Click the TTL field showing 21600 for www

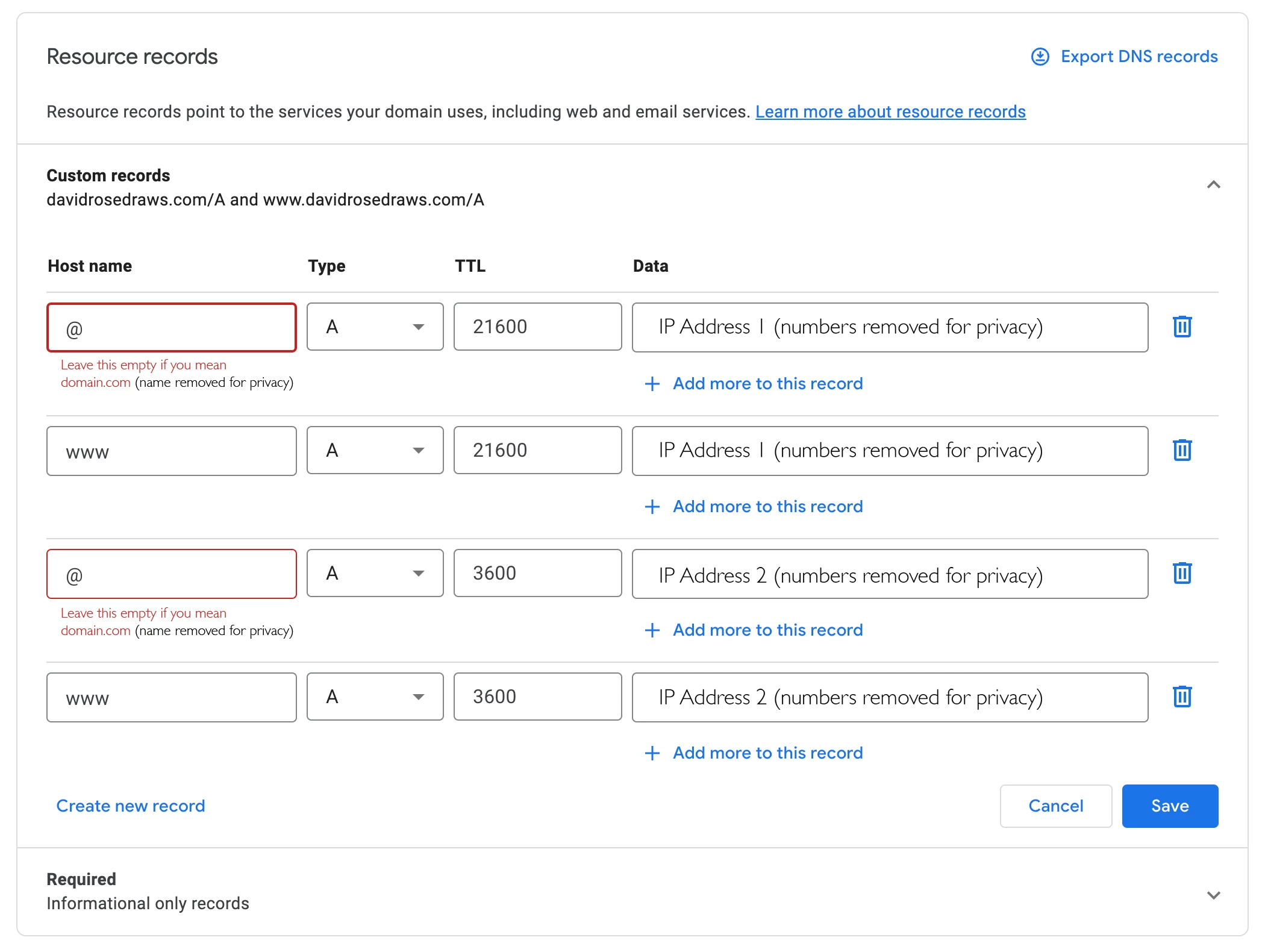537,450
